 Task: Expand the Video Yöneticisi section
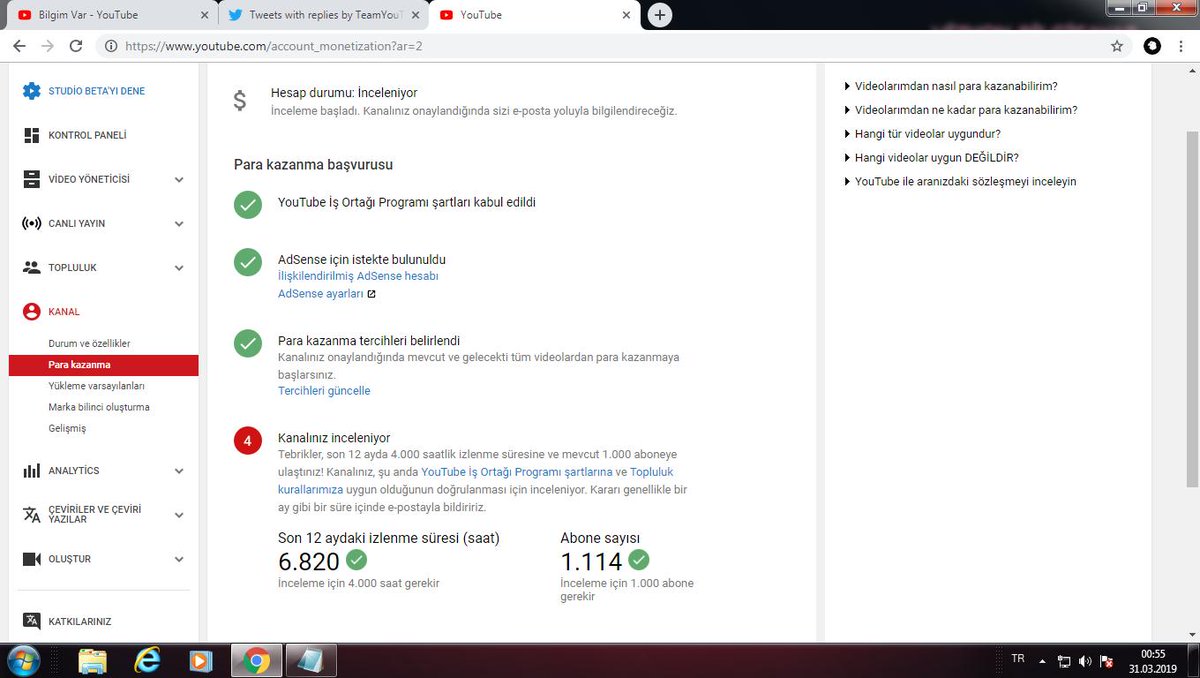tap(179, 180)
